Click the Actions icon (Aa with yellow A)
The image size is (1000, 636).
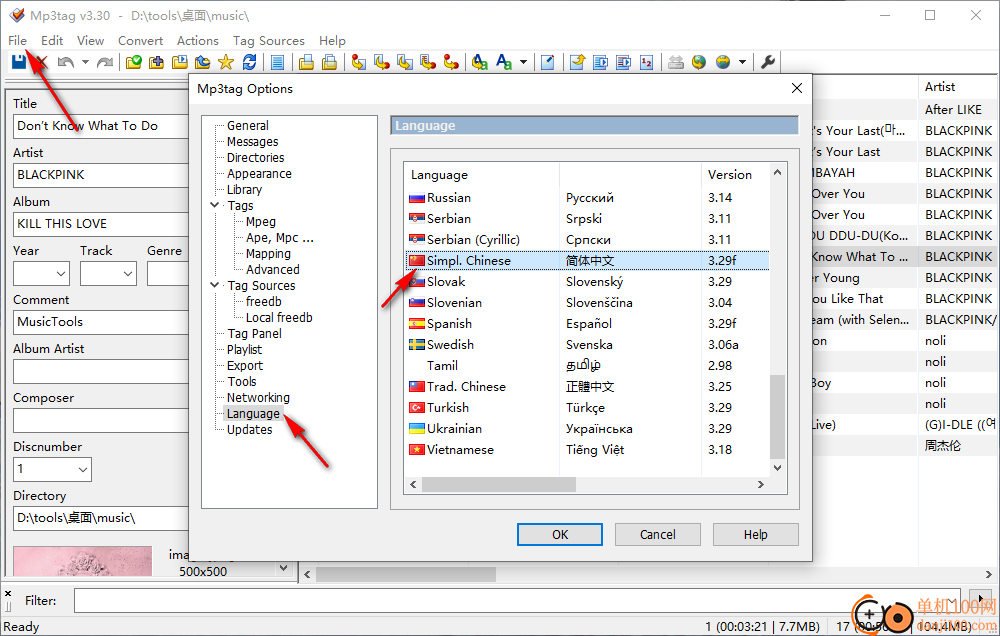coord(480,62)
